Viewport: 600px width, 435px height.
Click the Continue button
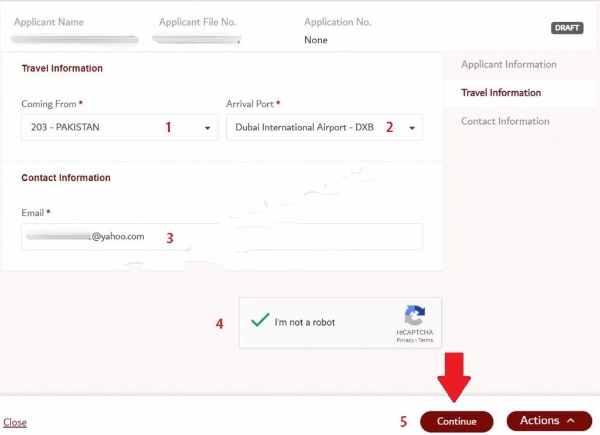pyautogui.click(x=457, y=421)
